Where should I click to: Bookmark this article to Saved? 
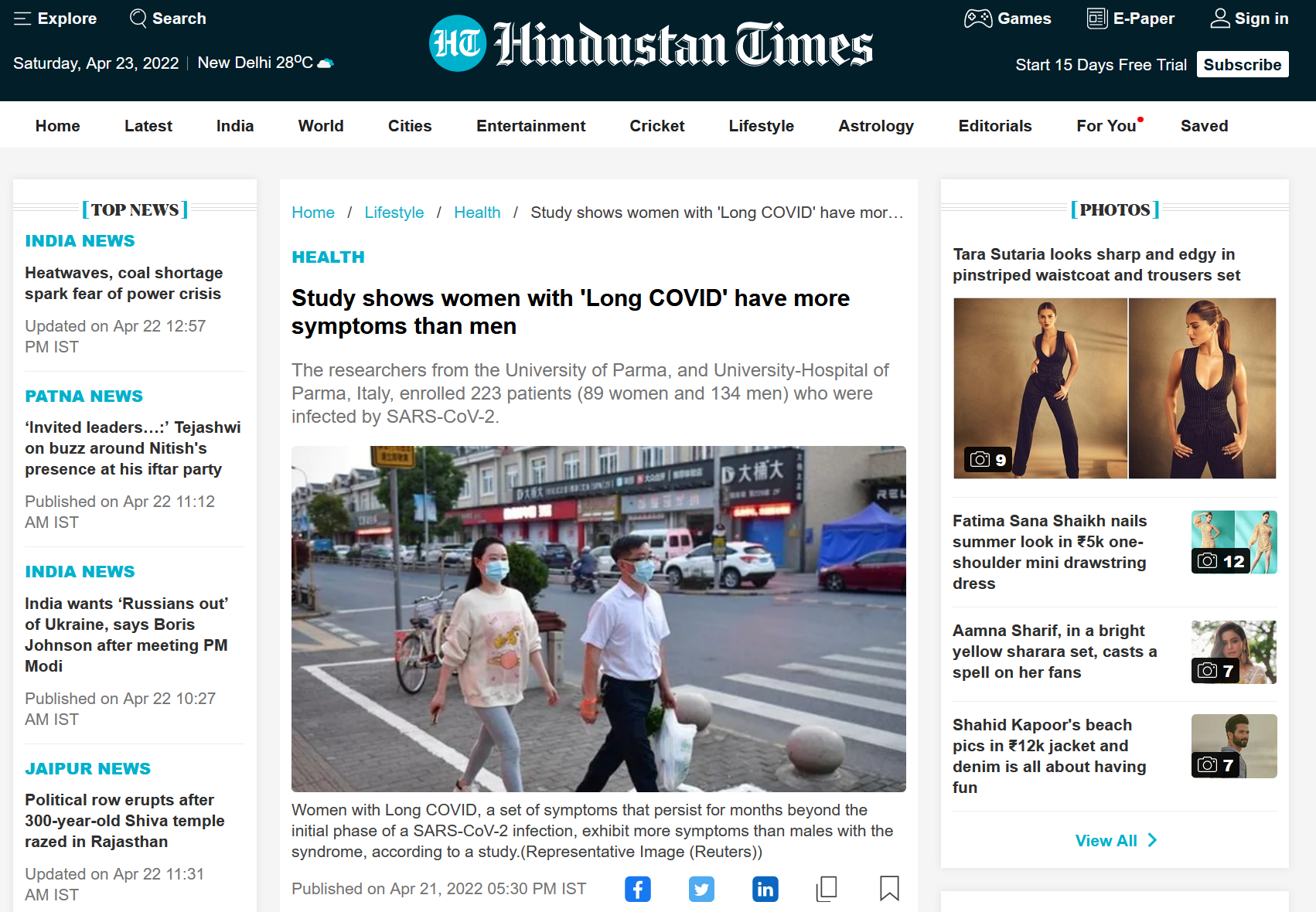tap(889, 889)
